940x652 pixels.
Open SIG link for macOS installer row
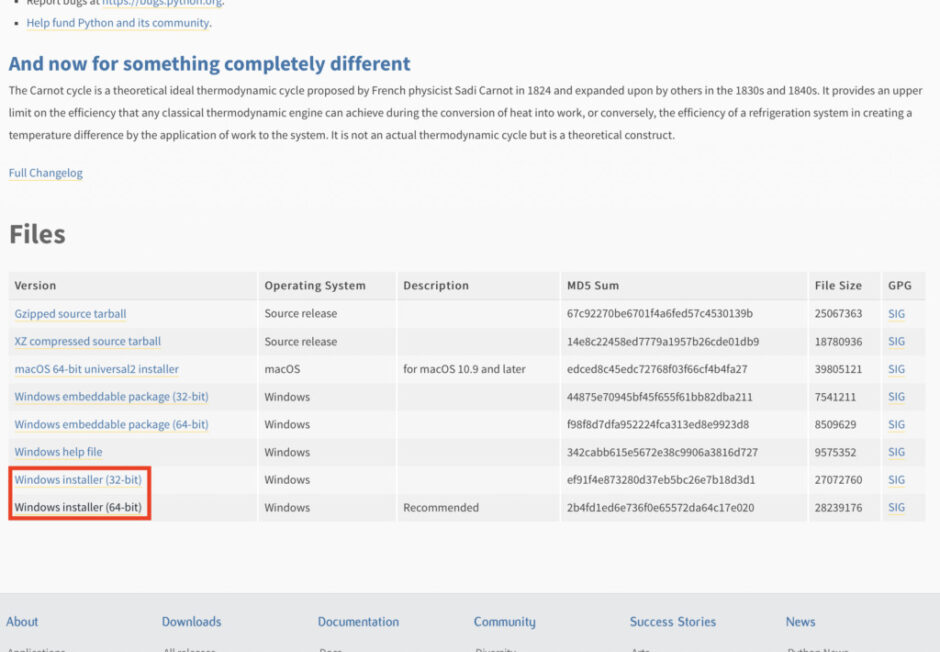896,369
